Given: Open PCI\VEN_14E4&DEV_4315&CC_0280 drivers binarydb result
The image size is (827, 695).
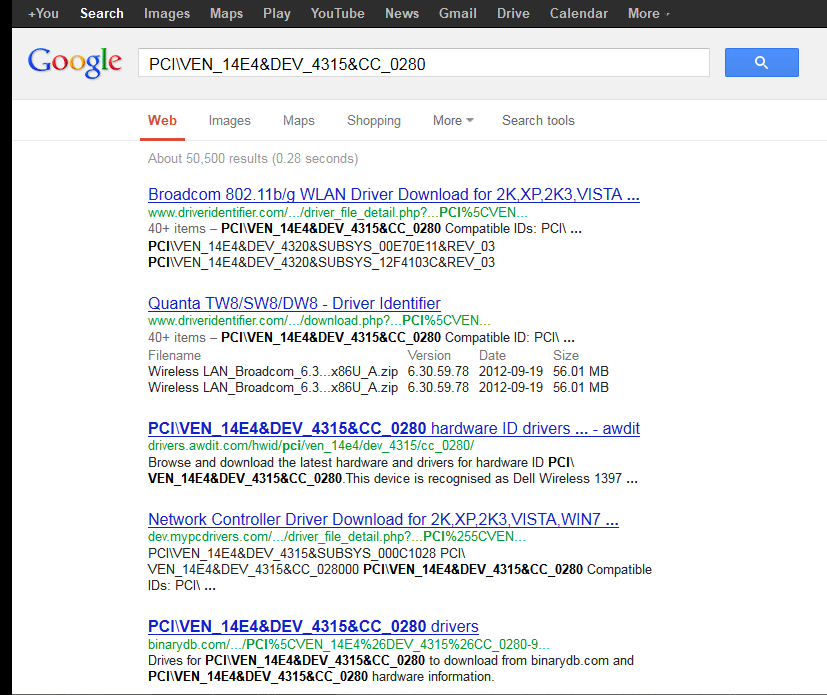Looking at the screenshot, I should point(313,626).
